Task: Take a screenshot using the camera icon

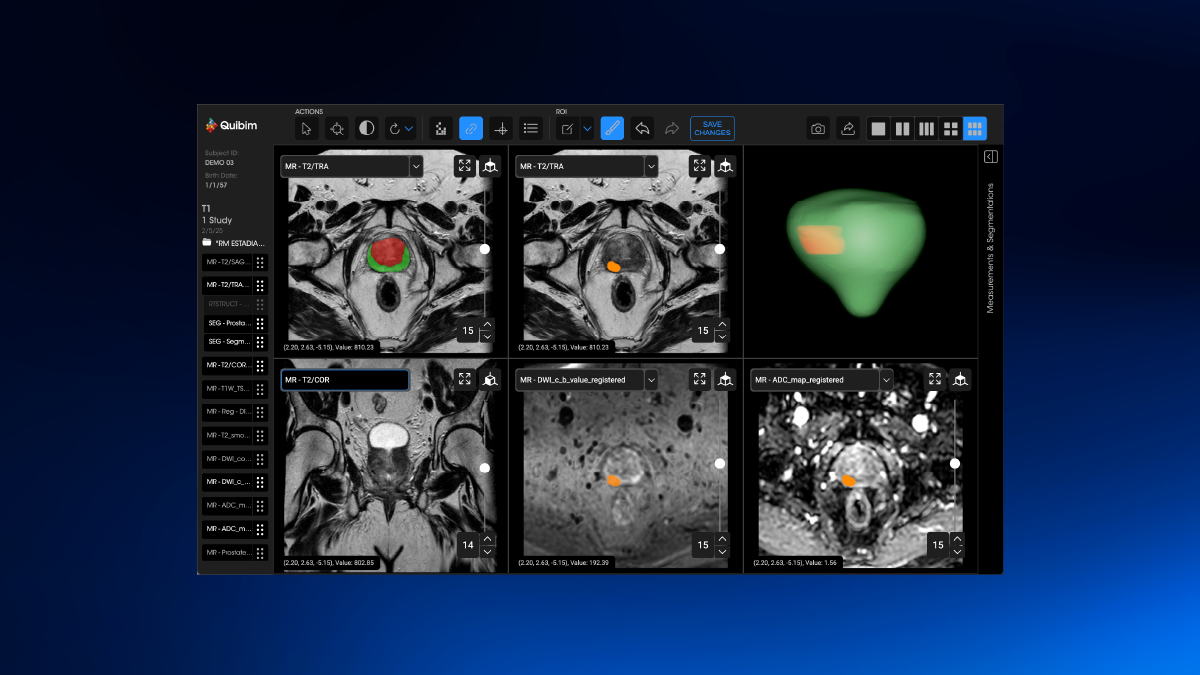Action: pyautogui.click(x=817, y=128)
